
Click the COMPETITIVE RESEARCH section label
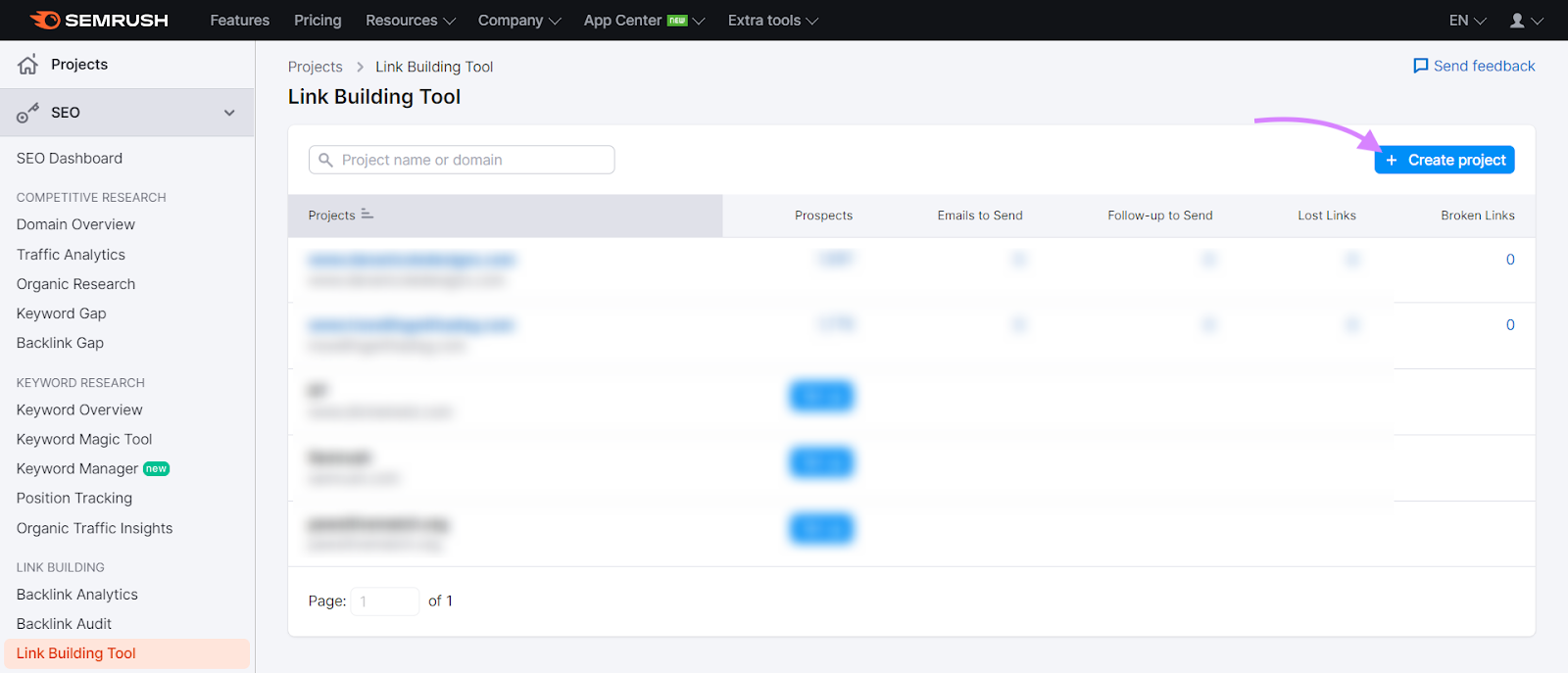tap(91, 198)
